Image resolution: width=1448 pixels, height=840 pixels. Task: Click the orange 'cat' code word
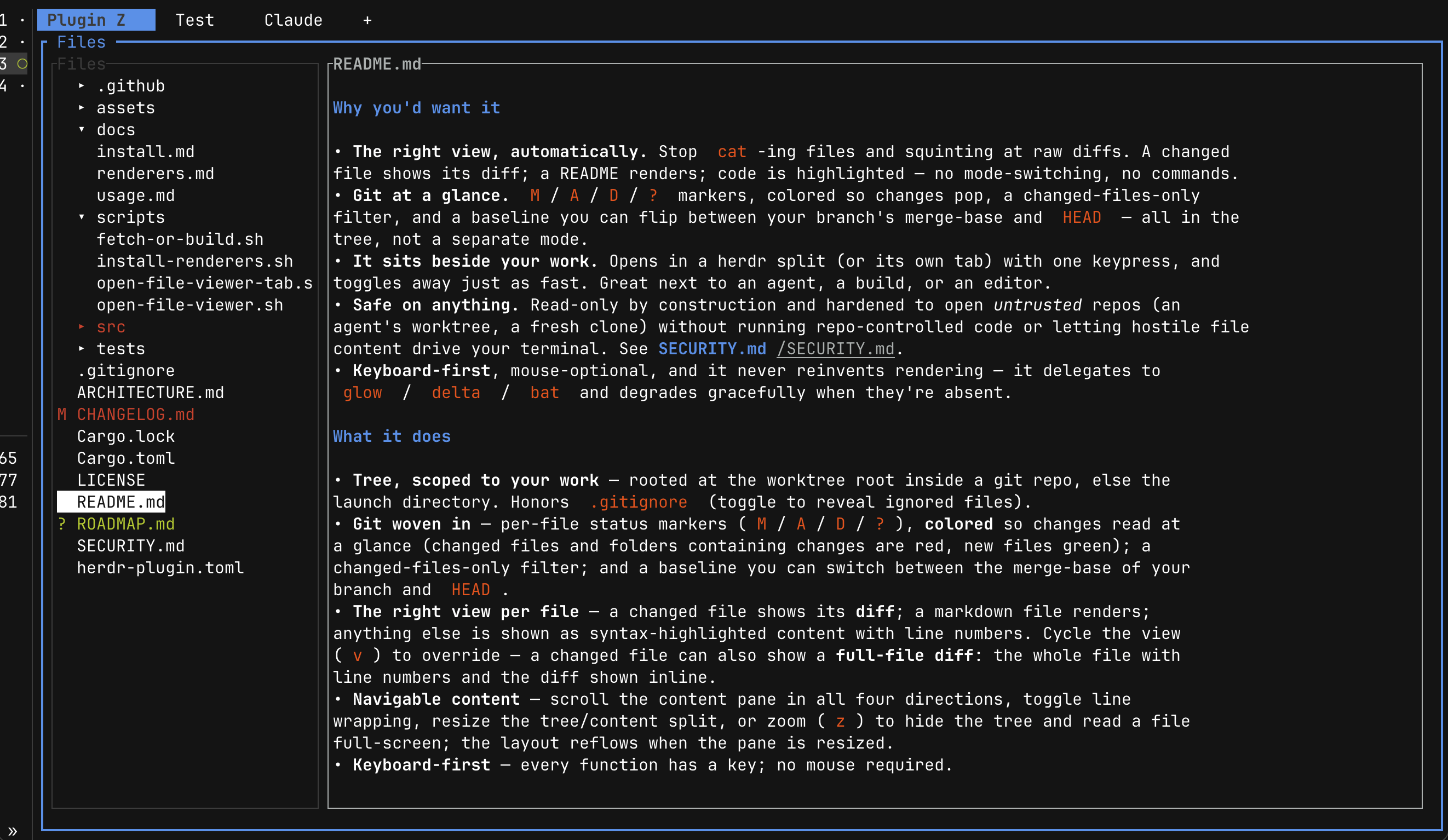pyautogui.click(x=732, y=152)
